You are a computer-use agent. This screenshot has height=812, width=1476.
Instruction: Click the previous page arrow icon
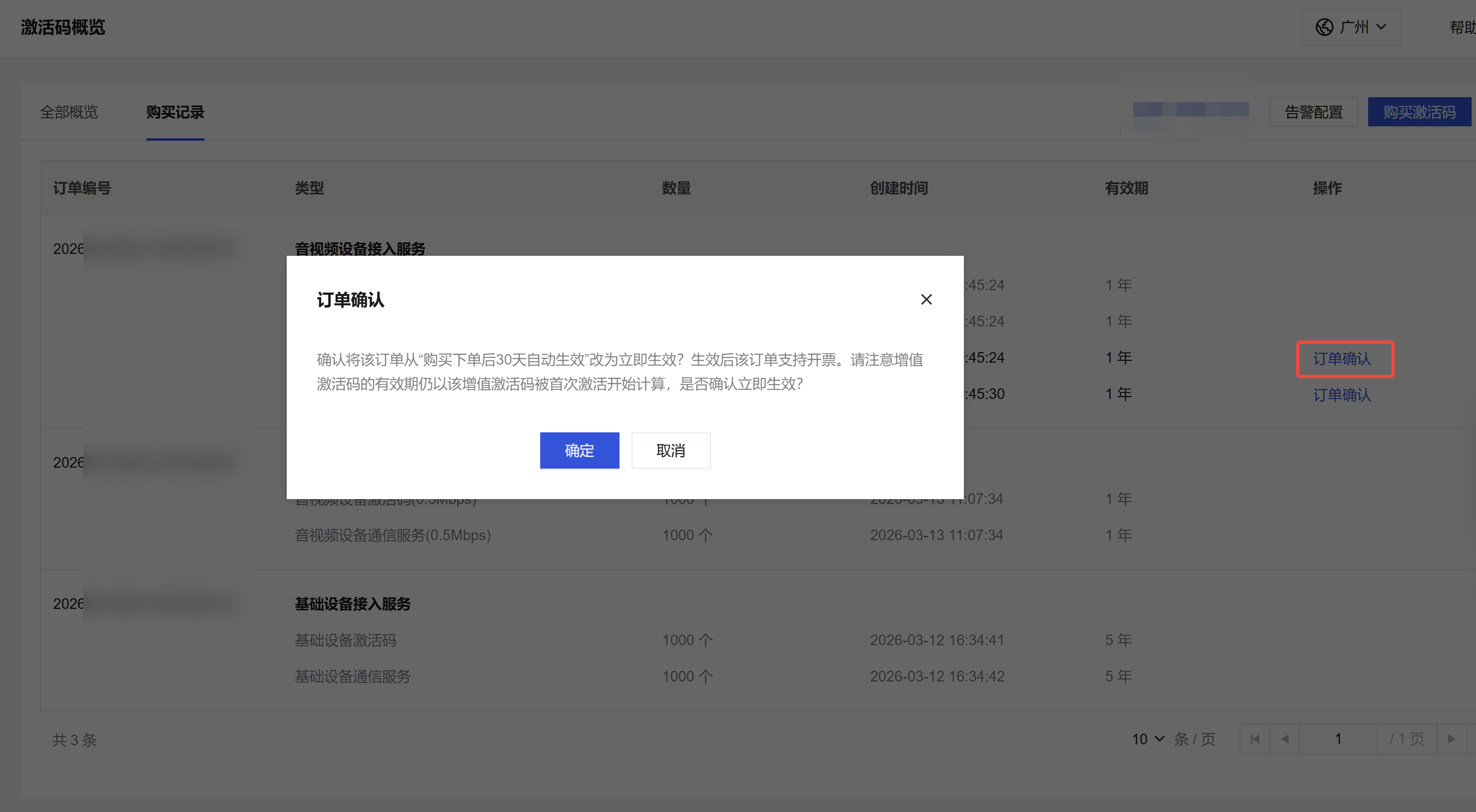[1284, 738]
